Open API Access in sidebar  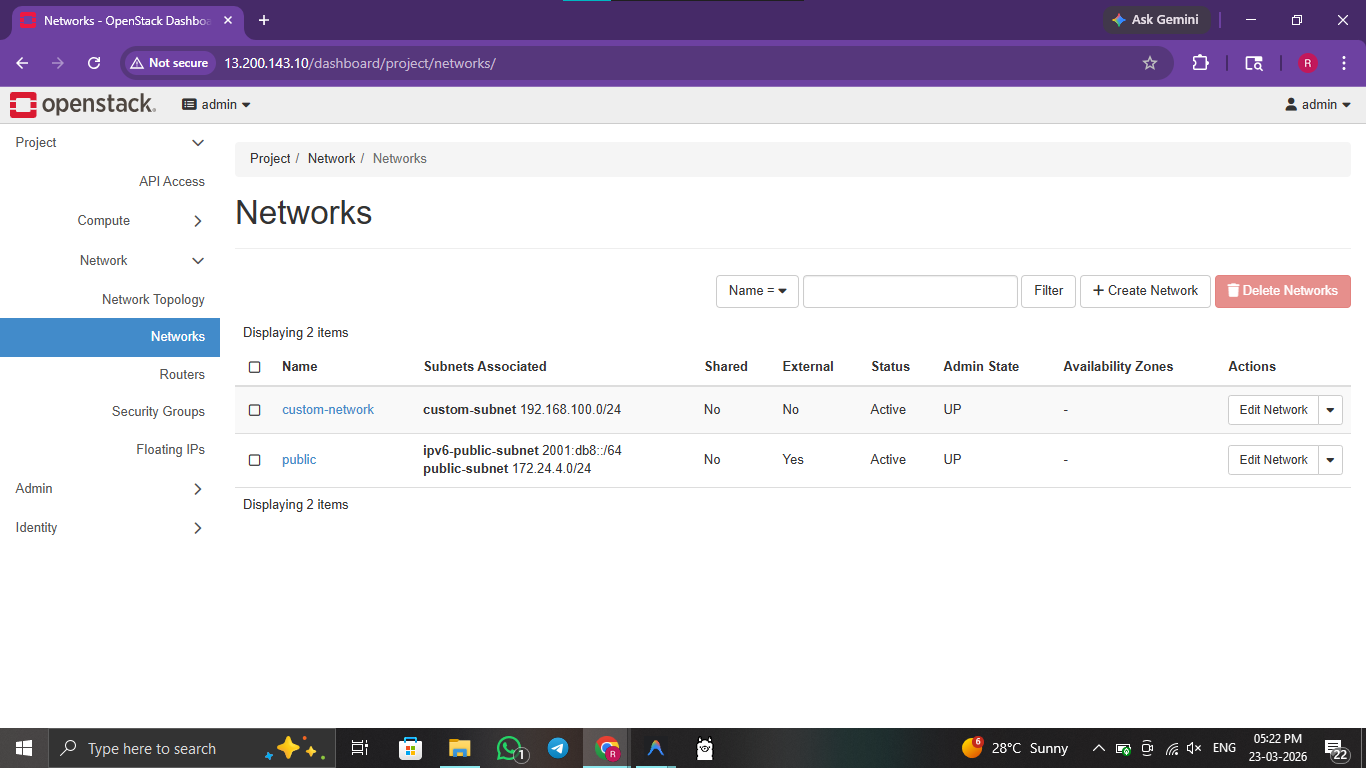tap(172, 182)
